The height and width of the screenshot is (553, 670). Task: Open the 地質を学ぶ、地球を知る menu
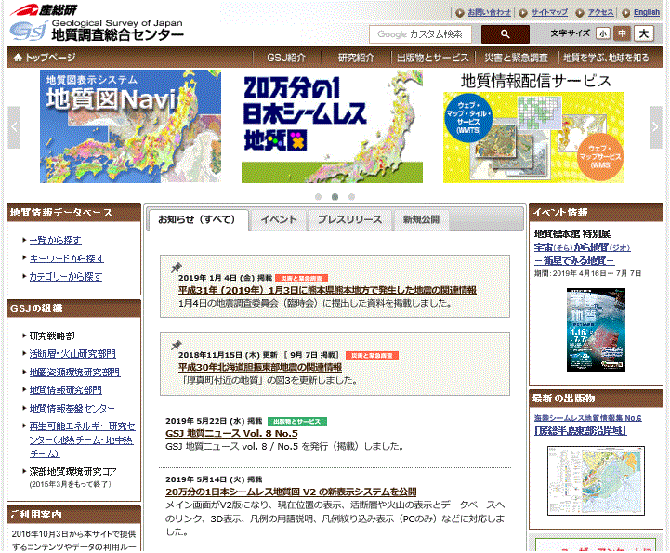click(x=606, y=57)
